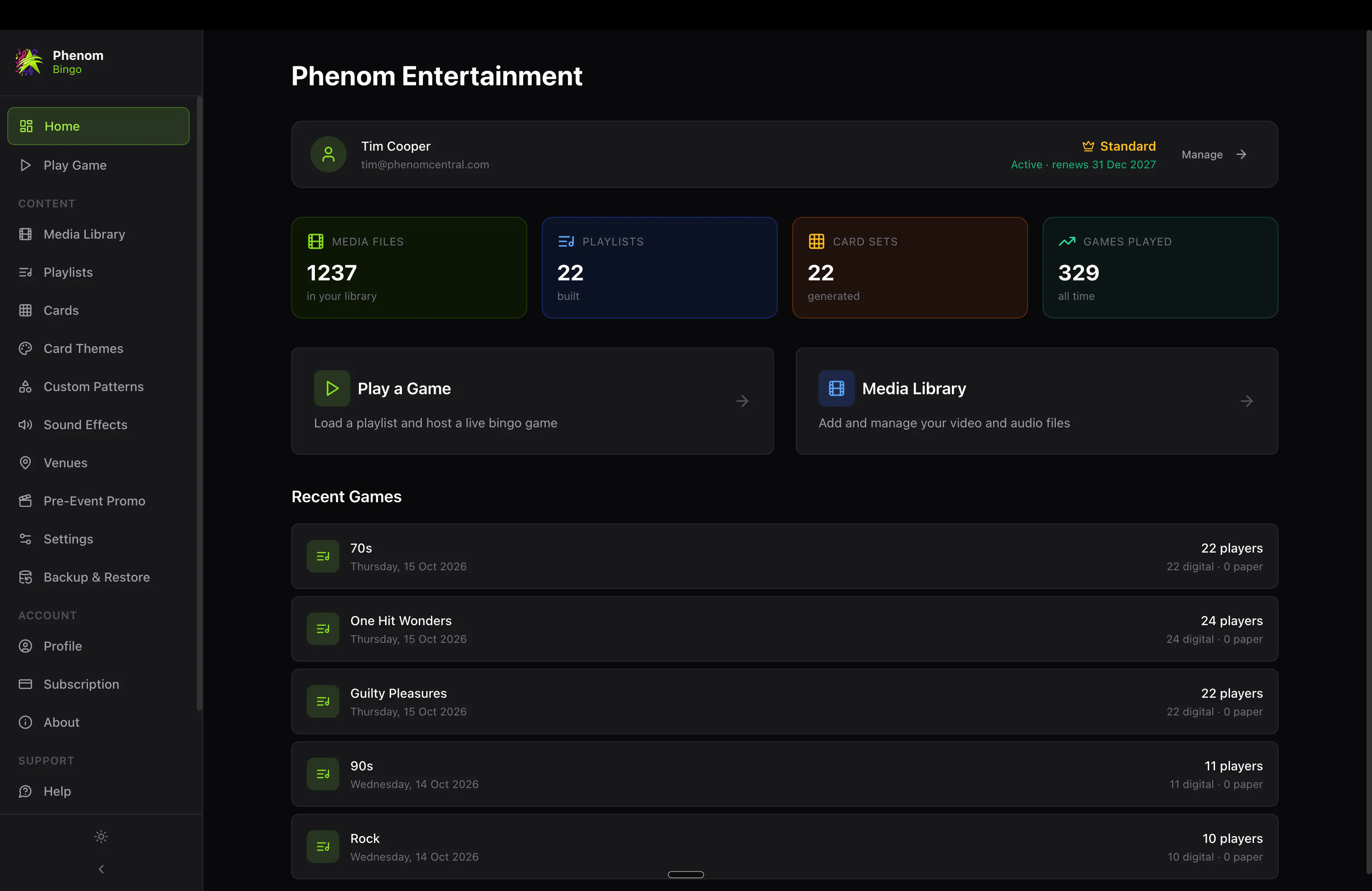Open the Playlists stat card

pos(659,267)
